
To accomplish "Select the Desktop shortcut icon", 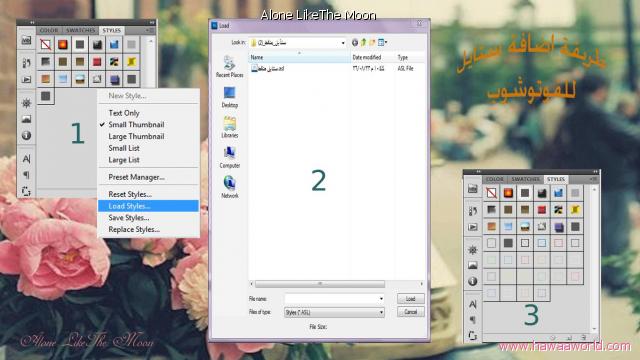I will pos(229,97).
